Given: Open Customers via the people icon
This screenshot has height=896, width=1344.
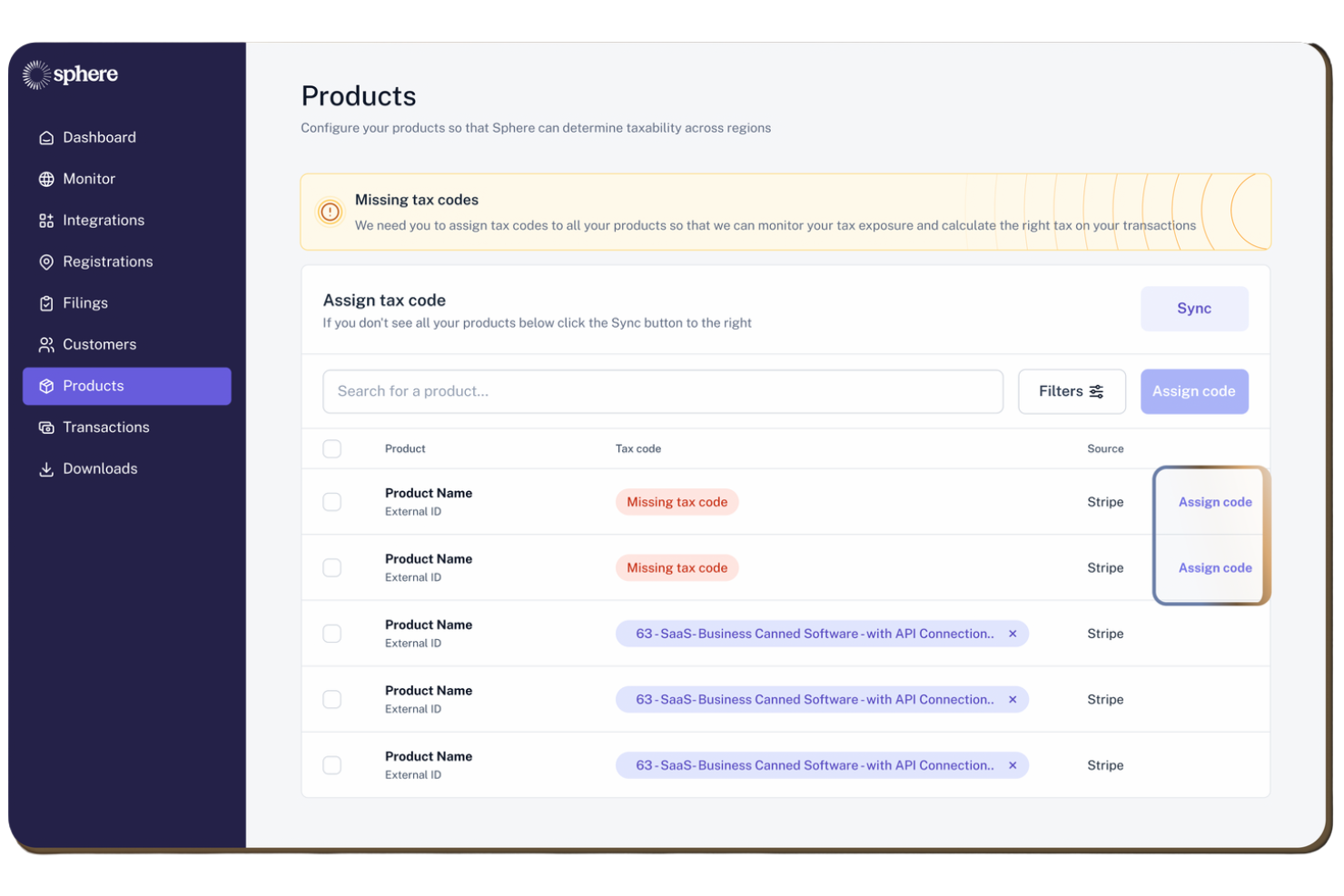Looking at the screenshot, I should pyautogui.click(x=46, y=344).
